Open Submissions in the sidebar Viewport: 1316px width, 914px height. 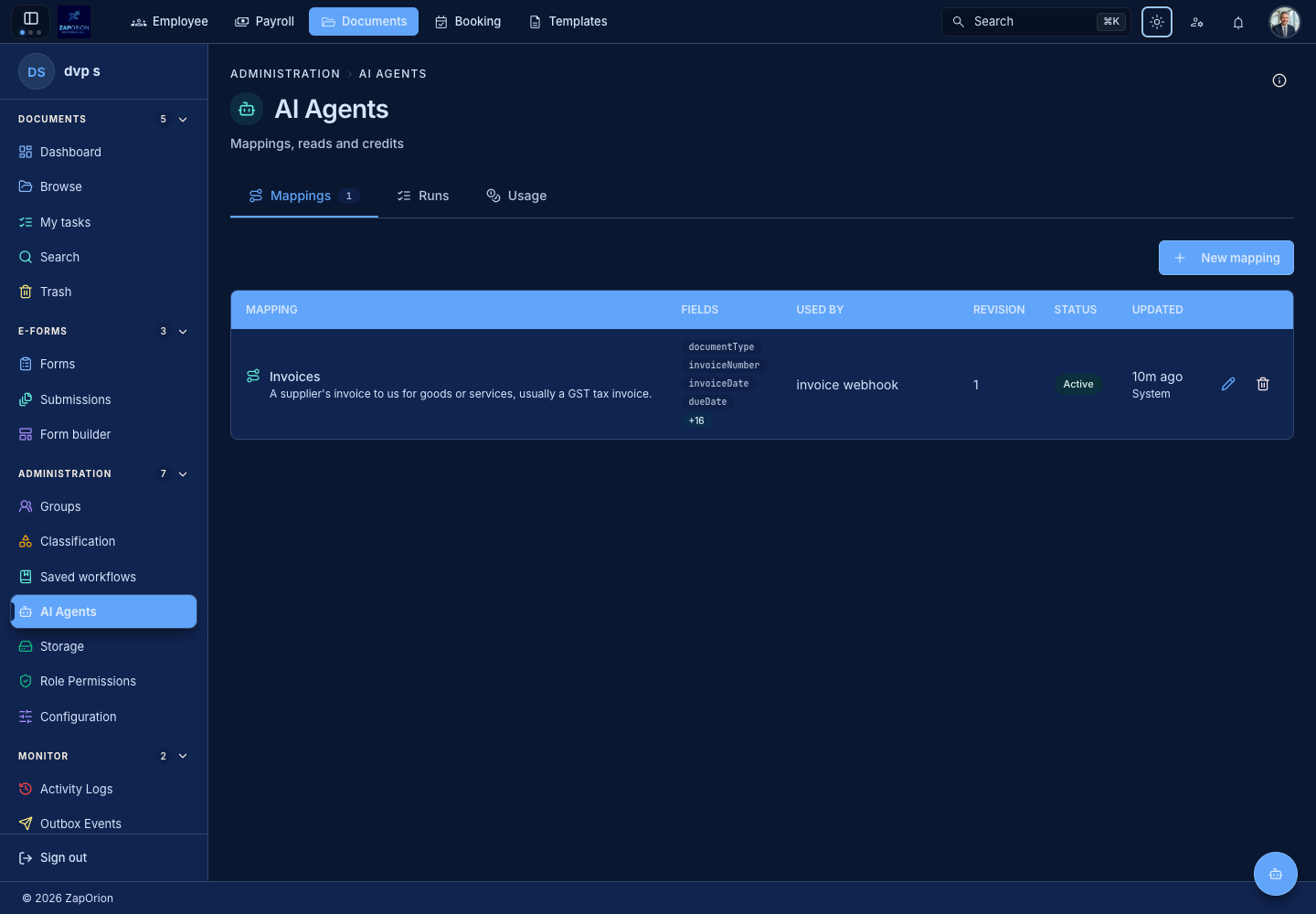coord(103,399)
